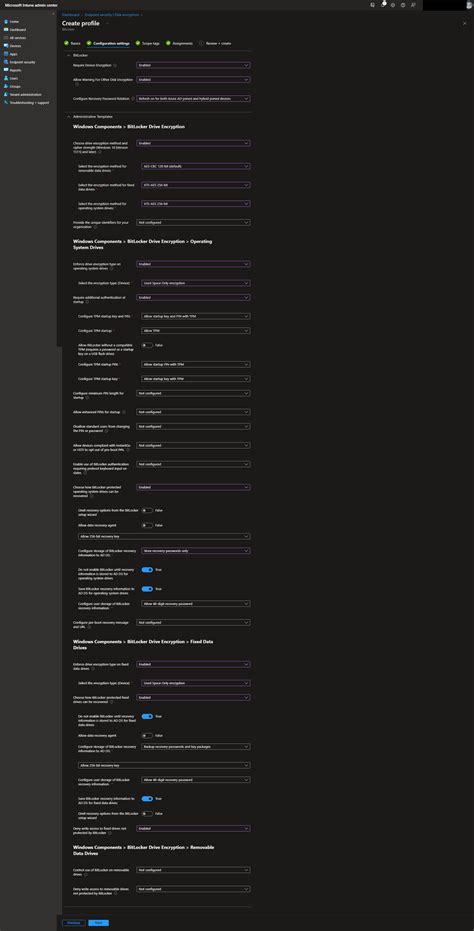
Task: Click the Previous button
Action: 74,923
